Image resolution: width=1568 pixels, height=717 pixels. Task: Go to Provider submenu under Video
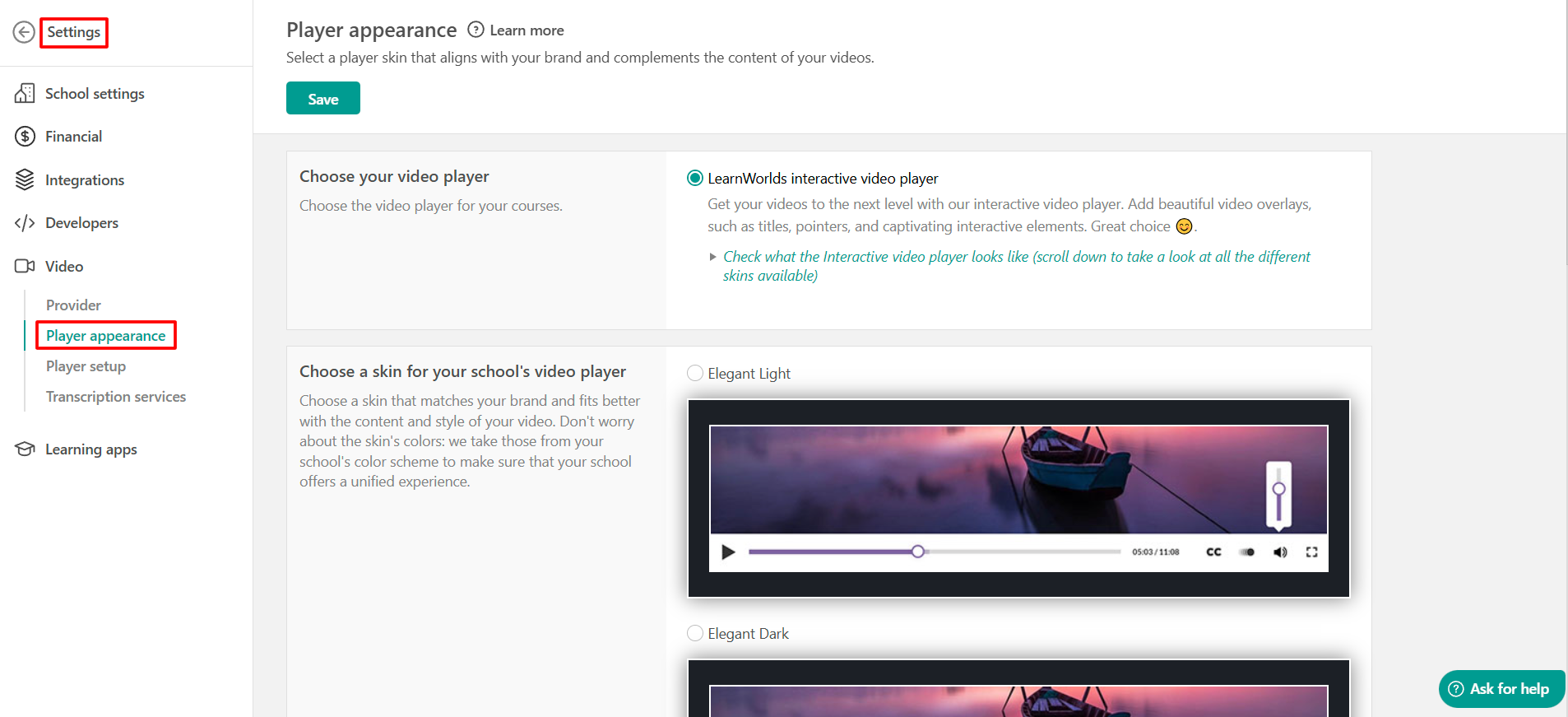(x=73, y=305)
